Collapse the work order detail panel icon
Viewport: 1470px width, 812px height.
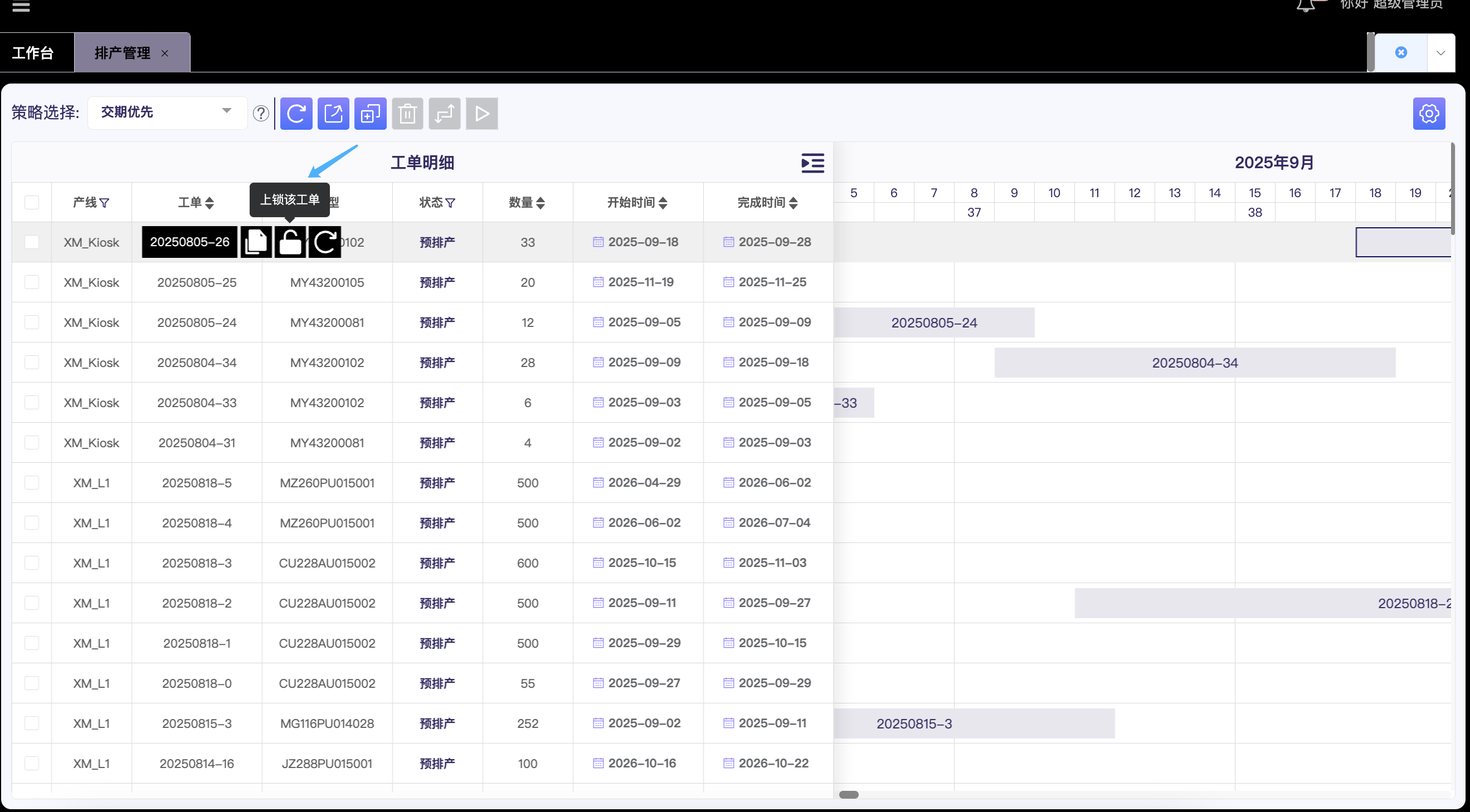[x=812, y=163]
